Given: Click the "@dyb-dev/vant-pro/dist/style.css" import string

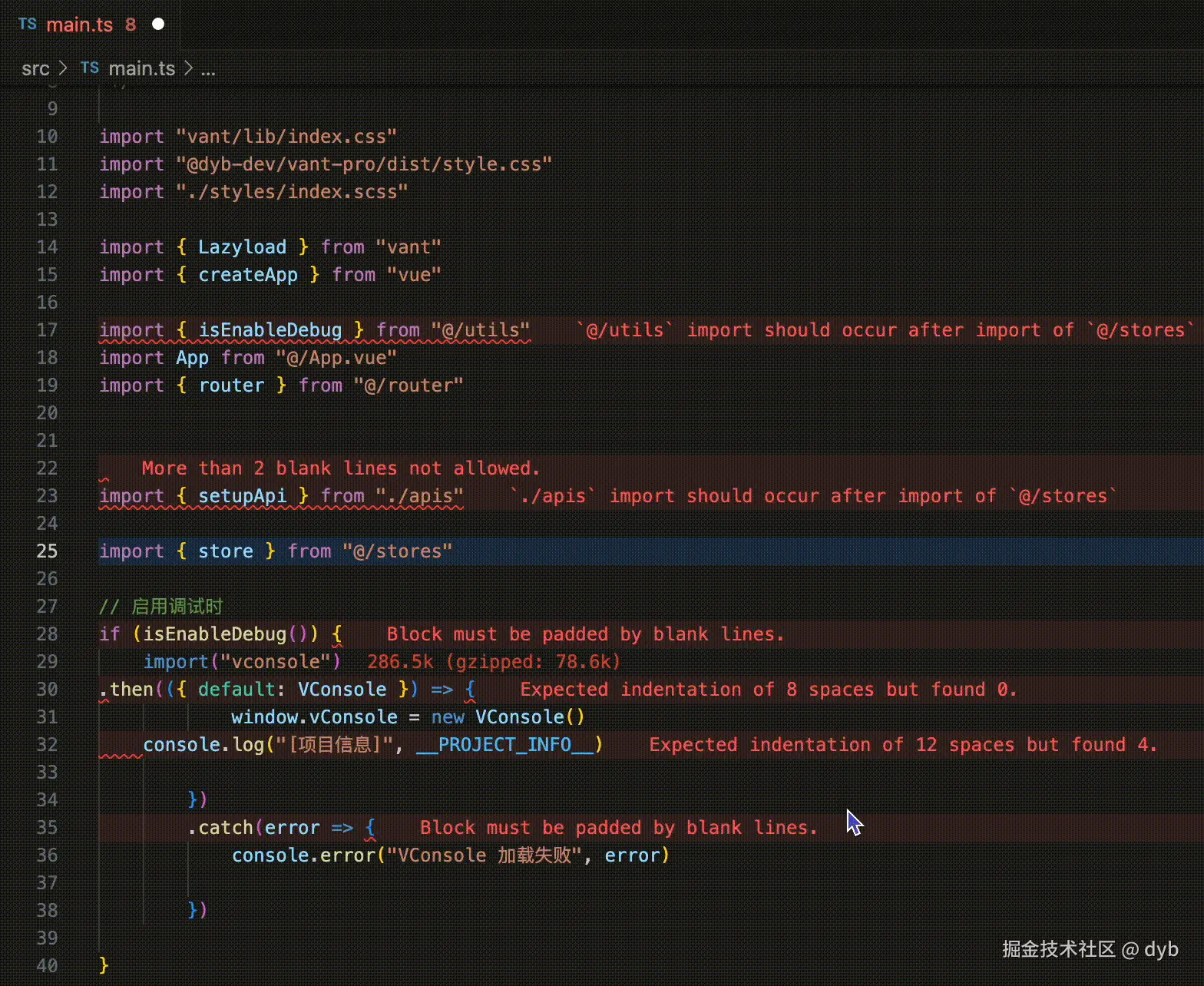Looking at the screenshot, I should tap(364, 164).
